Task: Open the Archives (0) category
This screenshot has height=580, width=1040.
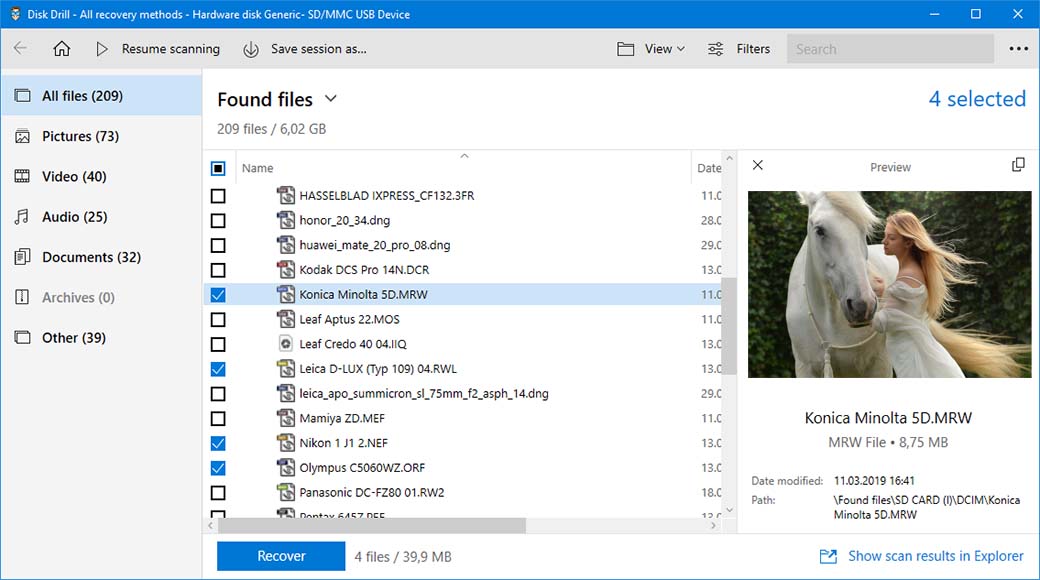Action: point(101,297)
